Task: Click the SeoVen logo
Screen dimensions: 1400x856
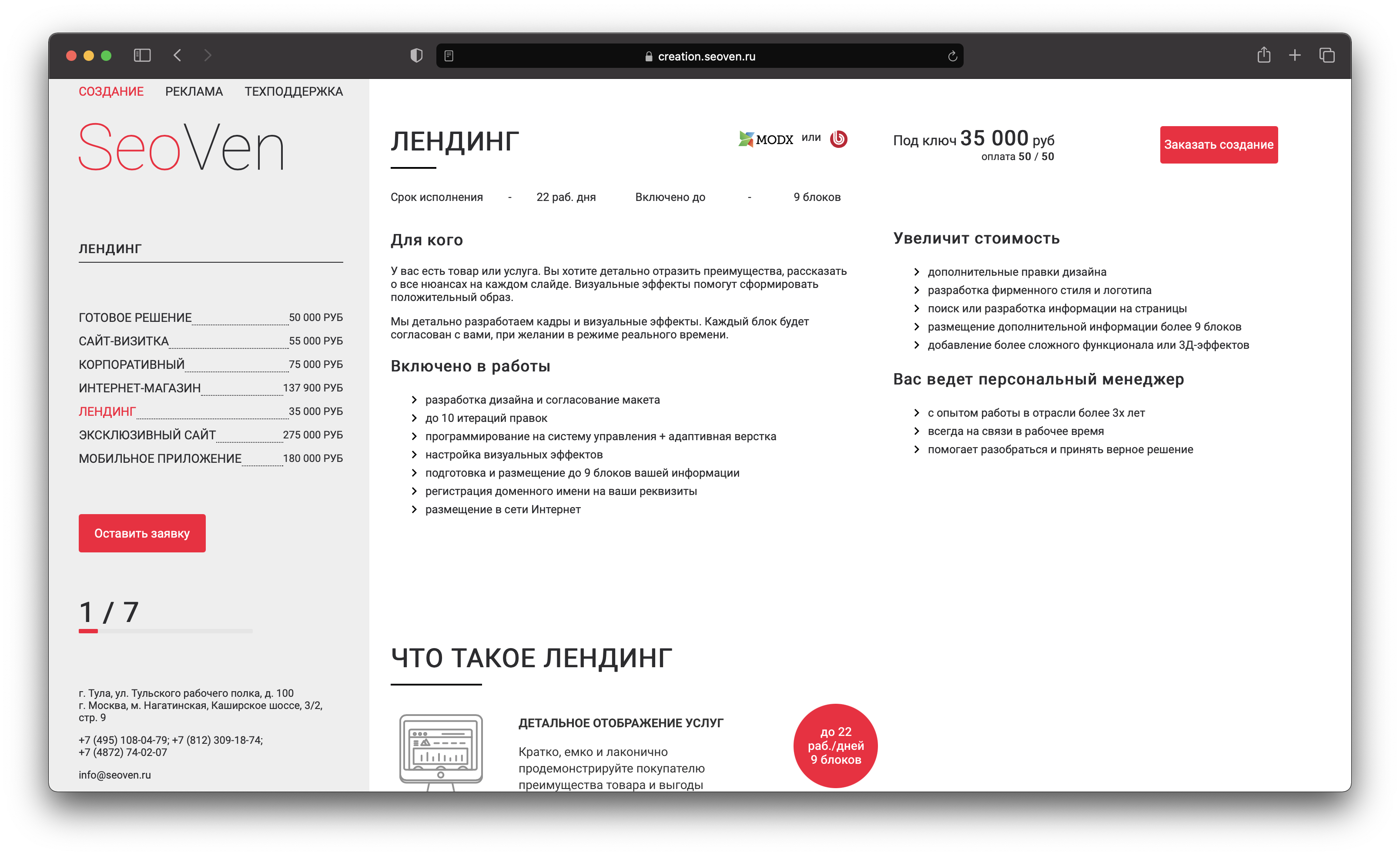Action: [181, 147]
